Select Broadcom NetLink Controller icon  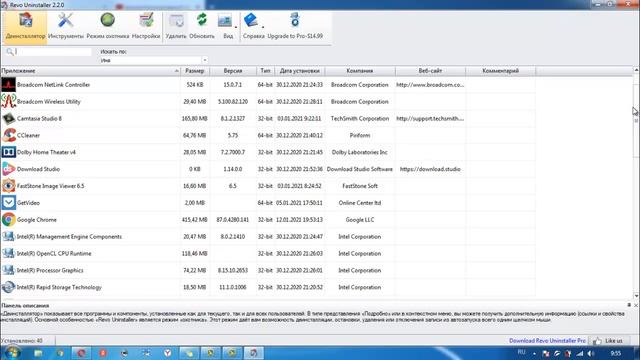pos(8,84)
